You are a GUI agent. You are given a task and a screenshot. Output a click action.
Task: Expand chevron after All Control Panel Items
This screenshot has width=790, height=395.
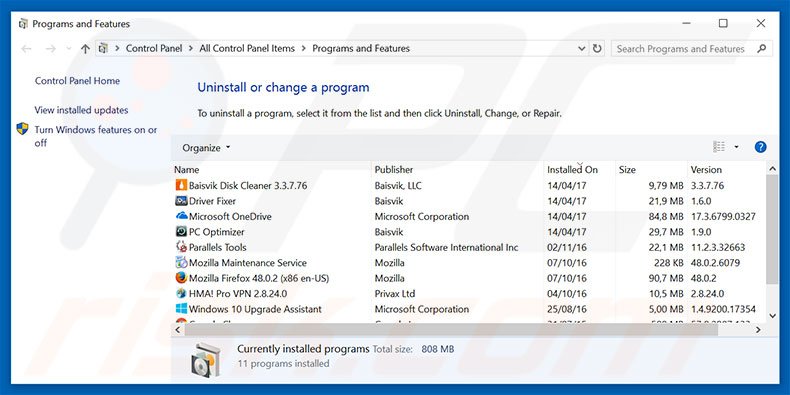click(303, 49)
